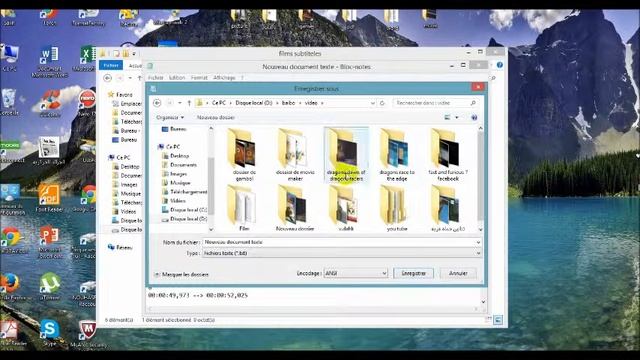
Task: Jump to 'Ce PC' in the breadcrumb path
Action: coord(218,103)
